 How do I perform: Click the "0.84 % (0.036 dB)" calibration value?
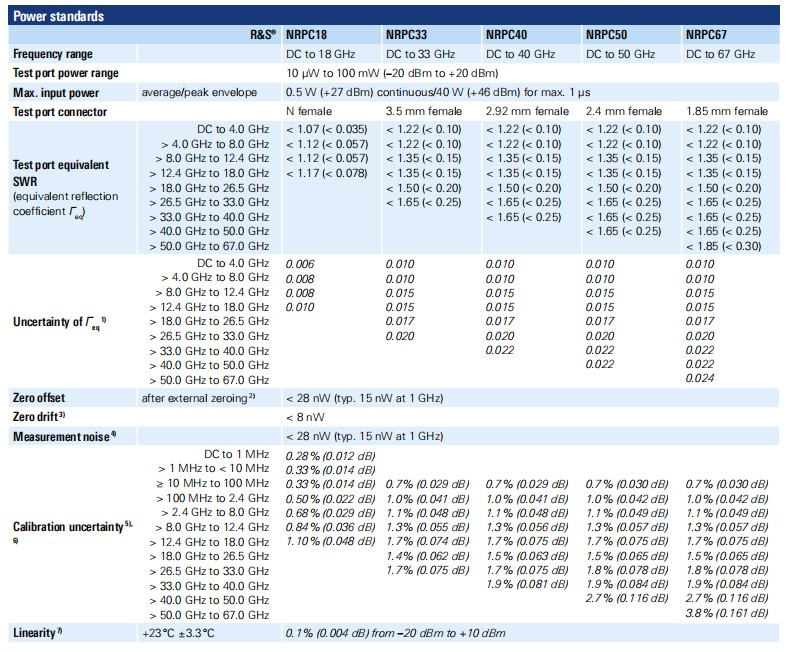point(331,527)
